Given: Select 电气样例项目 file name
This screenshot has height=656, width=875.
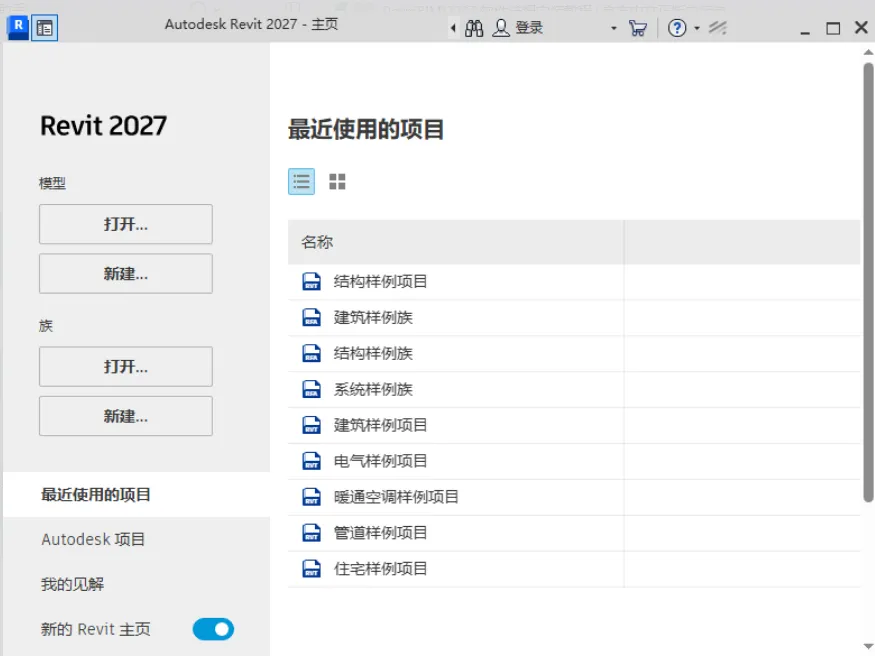Looking at the screenshot, I should coord(380,461).
